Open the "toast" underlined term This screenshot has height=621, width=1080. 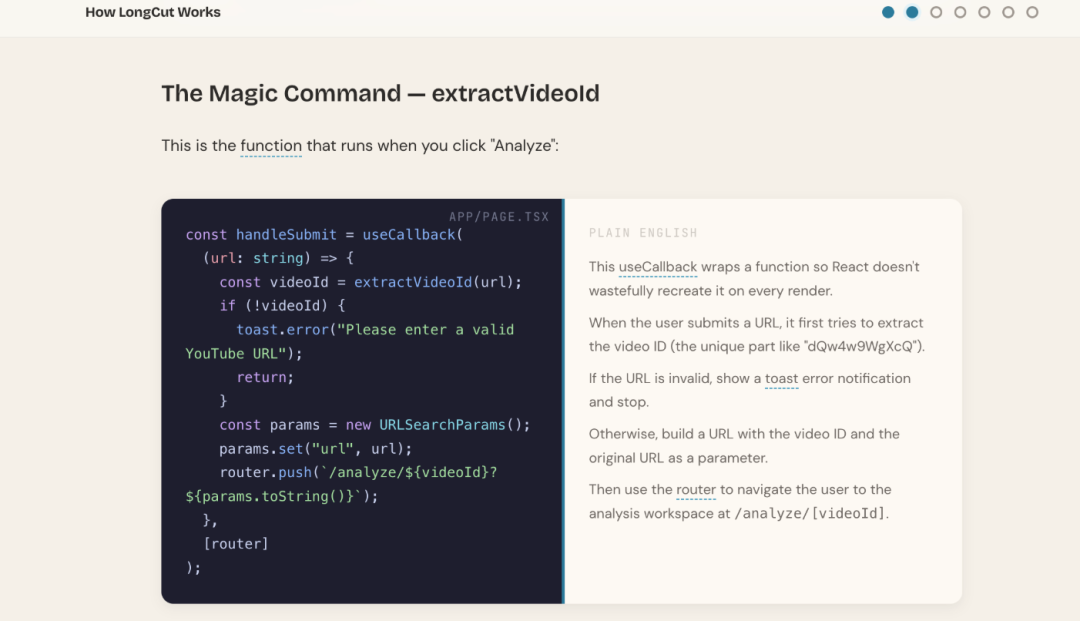pyautogui.click(x=781, y=379)
